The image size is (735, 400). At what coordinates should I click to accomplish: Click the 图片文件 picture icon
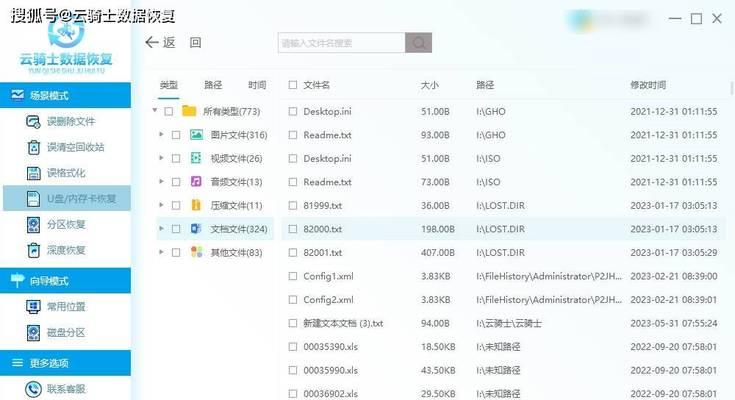tap(196, 135)
